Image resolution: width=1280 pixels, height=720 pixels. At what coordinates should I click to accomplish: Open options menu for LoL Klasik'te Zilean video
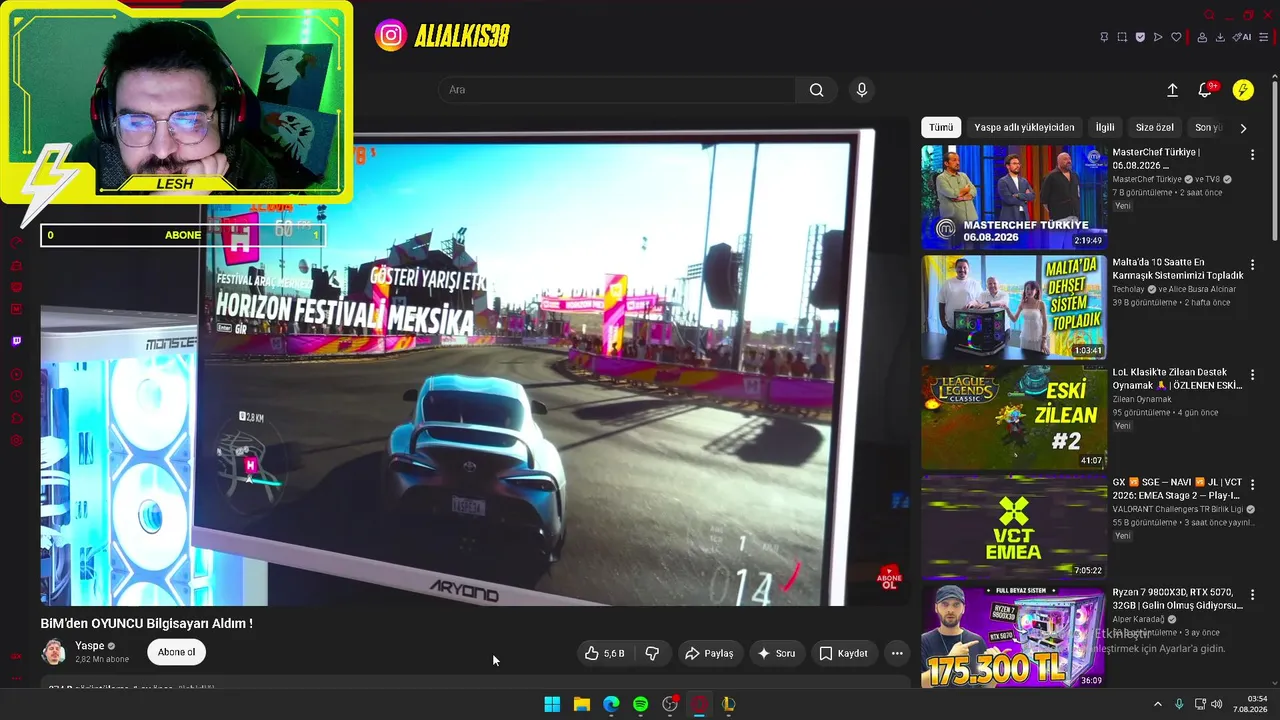pyautogui.click(x=1252, y=375)
